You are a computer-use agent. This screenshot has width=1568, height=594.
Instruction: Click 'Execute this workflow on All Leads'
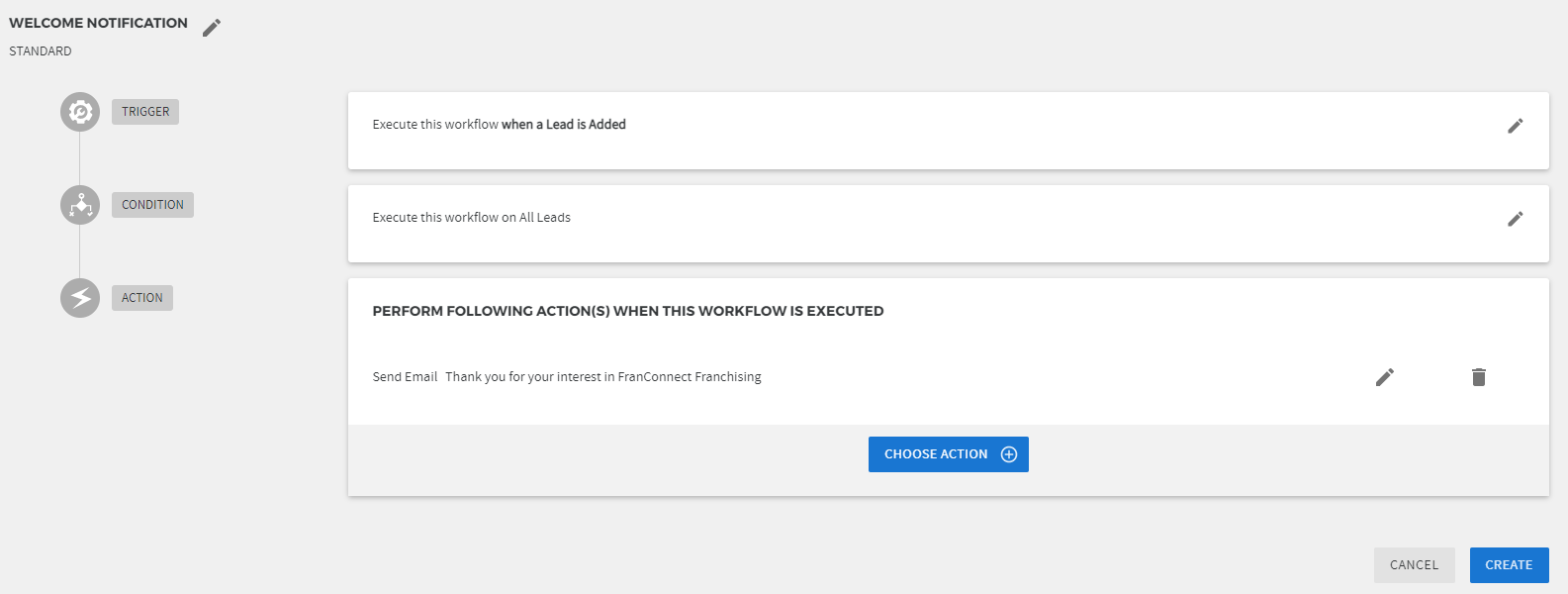472,218
